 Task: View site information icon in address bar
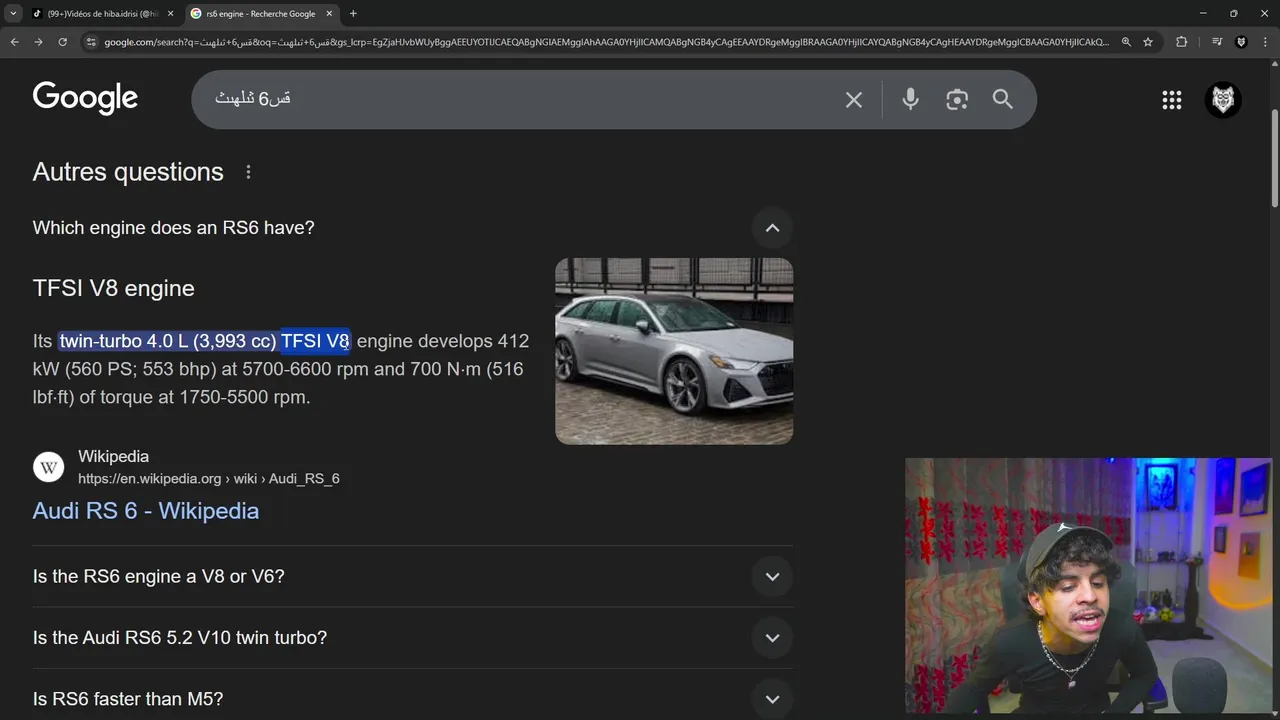[91, 42]
